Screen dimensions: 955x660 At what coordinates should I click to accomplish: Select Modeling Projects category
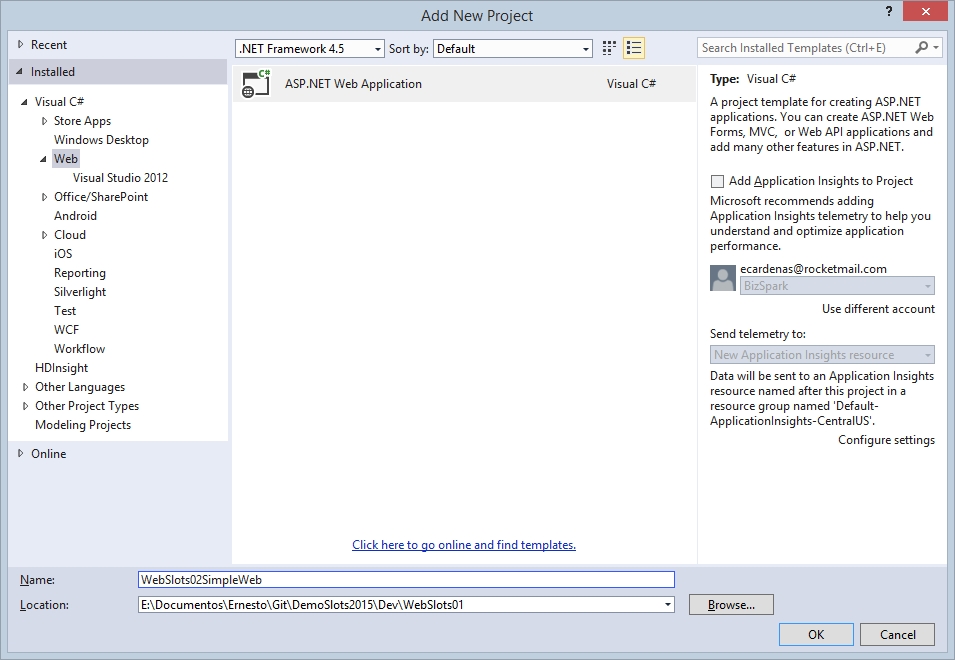(83, 425)
